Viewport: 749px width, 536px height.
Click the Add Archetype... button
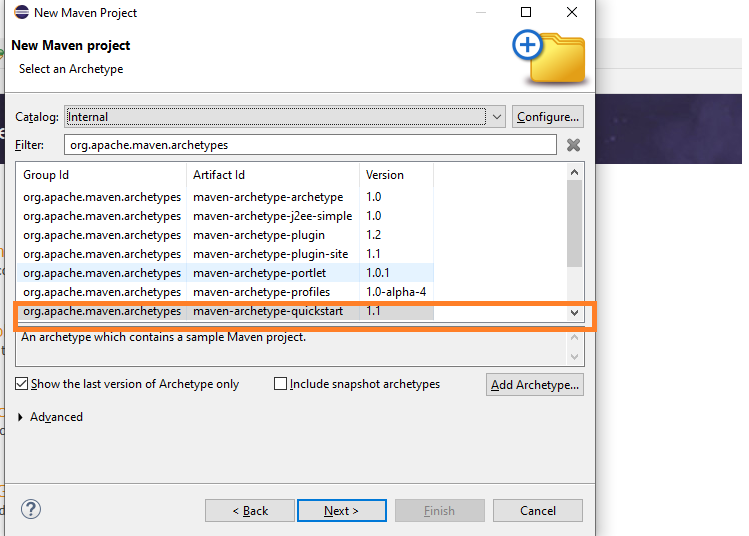(x=535, y=385)
